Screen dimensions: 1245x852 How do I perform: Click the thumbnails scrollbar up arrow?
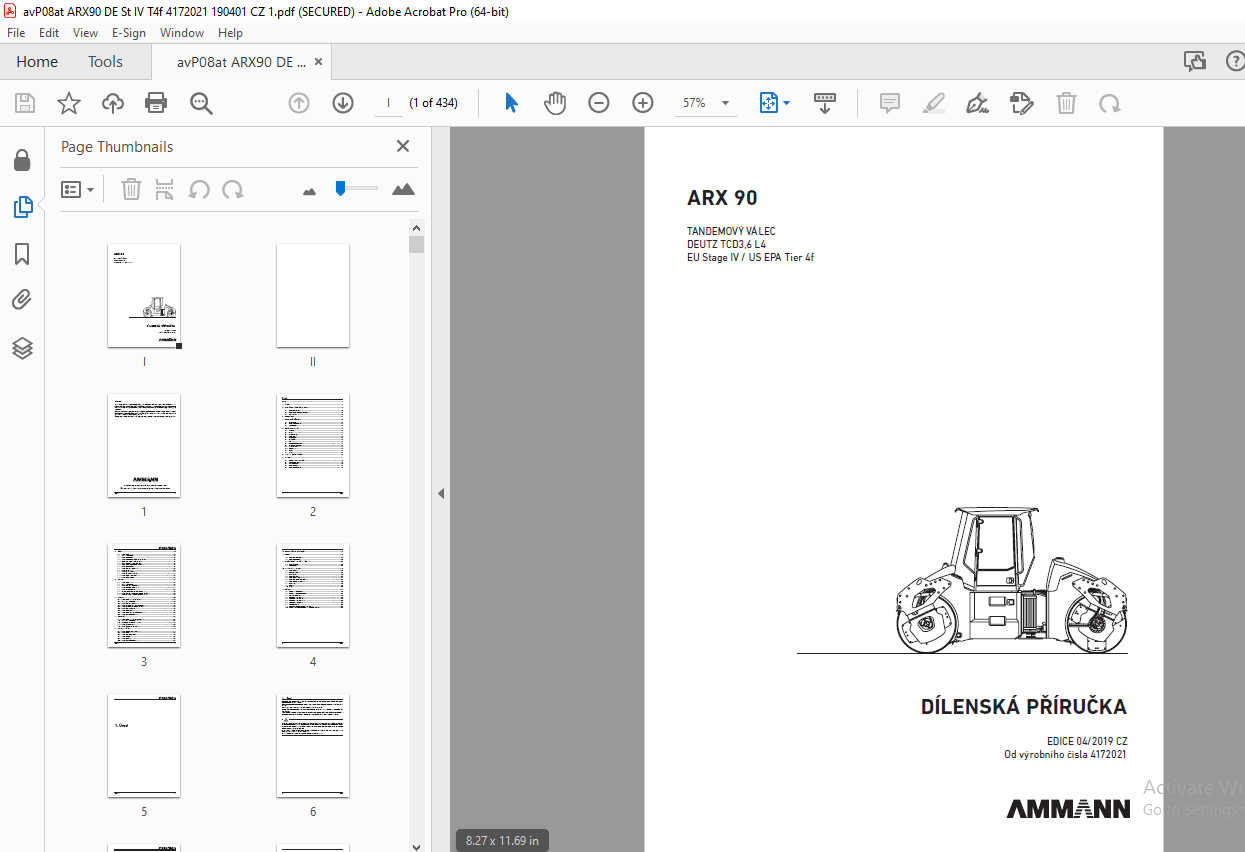[416, 227]
